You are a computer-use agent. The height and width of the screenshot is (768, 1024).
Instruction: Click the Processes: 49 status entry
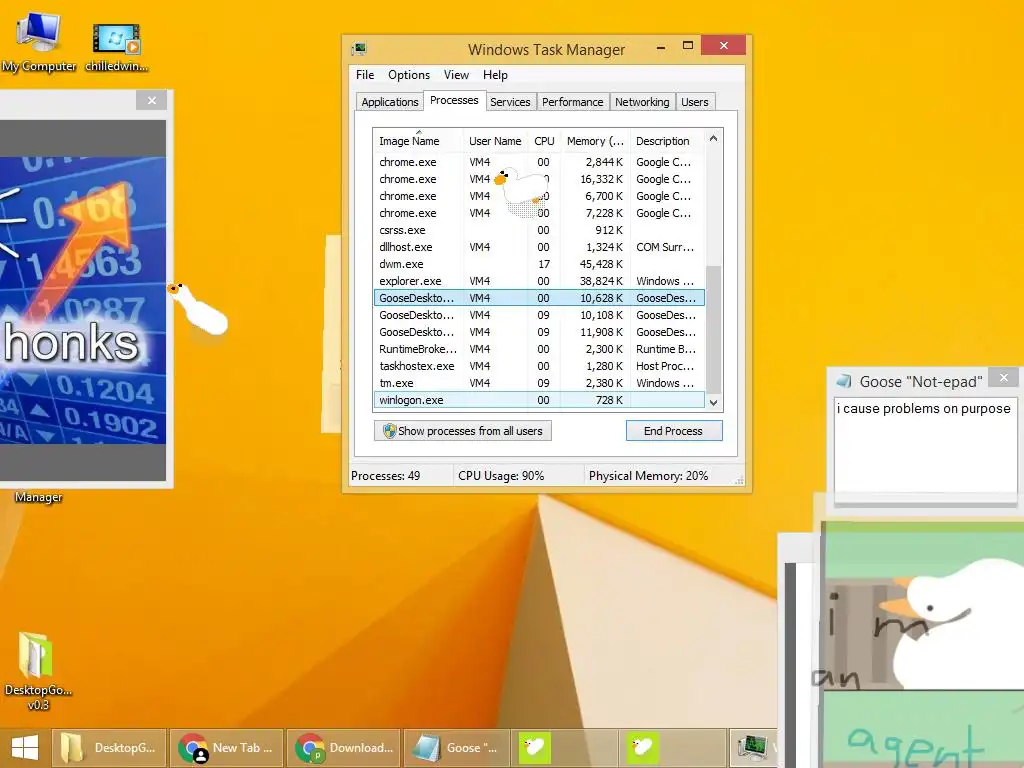385,475
